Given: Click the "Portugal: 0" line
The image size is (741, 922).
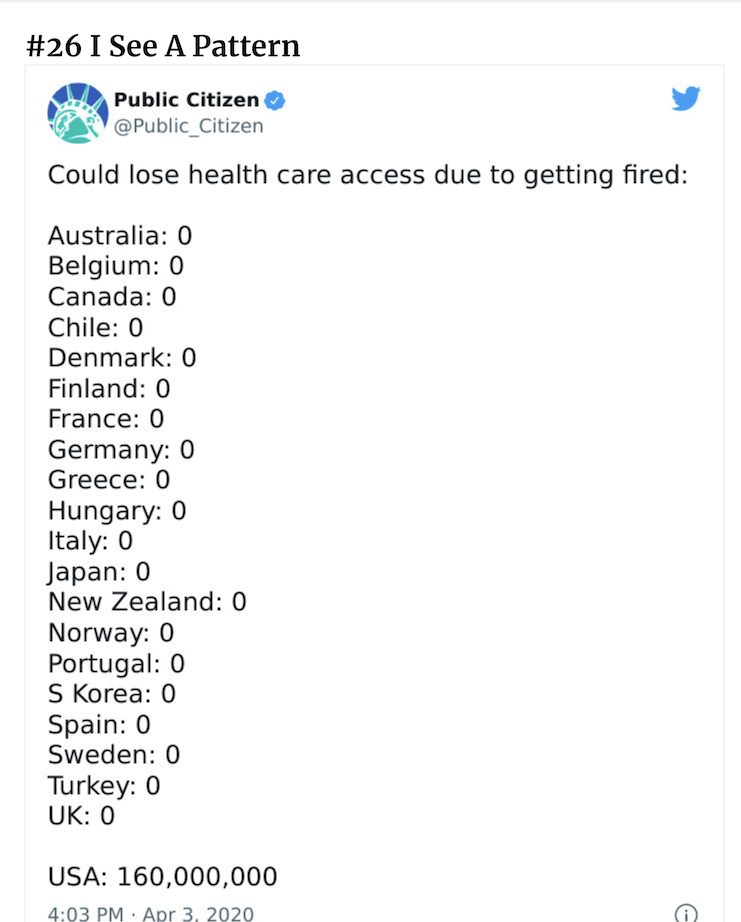Looking at the screenshot, I should click(x=116, y=663).
